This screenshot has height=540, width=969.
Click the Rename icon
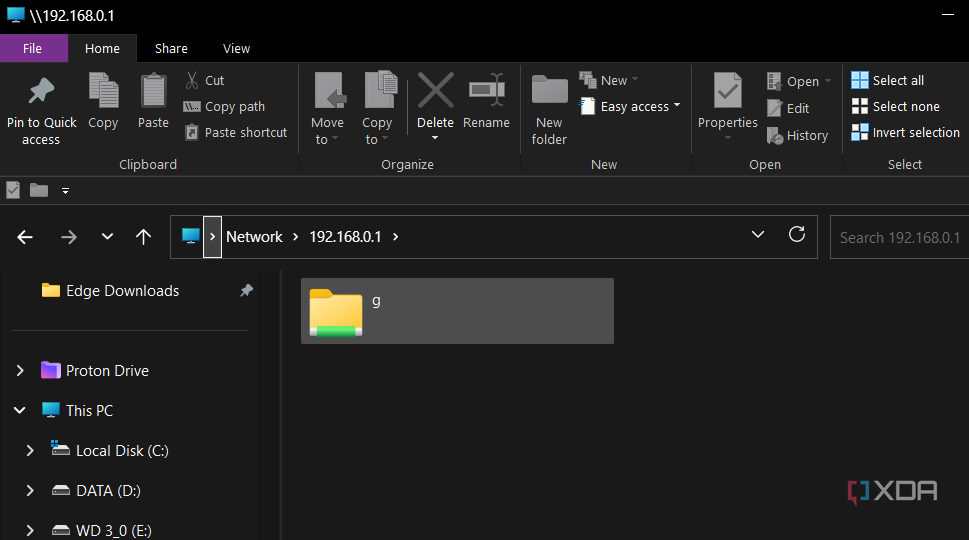(x=486, y=91)
